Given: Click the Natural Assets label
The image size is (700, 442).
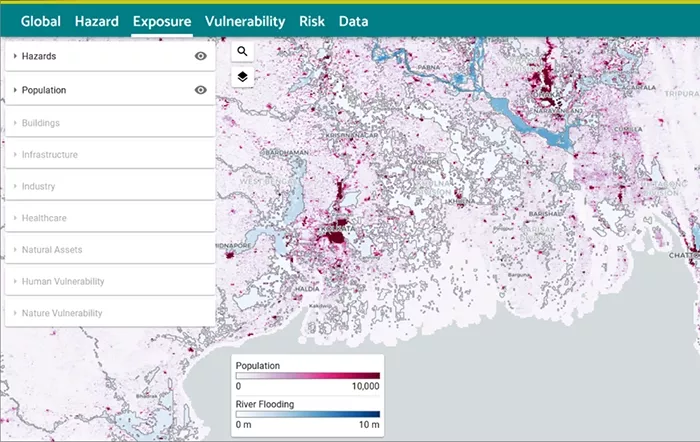Looking at the screenshot, I should tap(52, 250).
